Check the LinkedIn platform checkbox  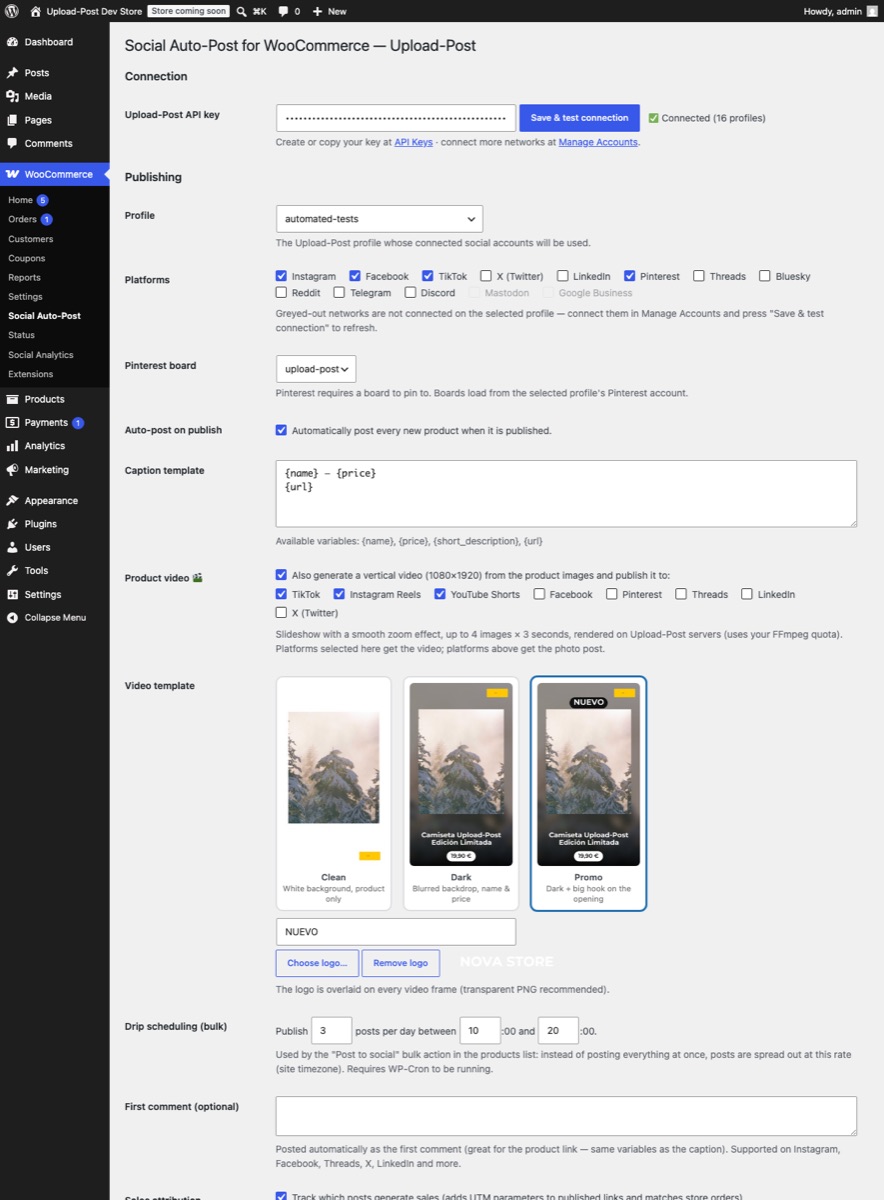[x=563, y=276]
